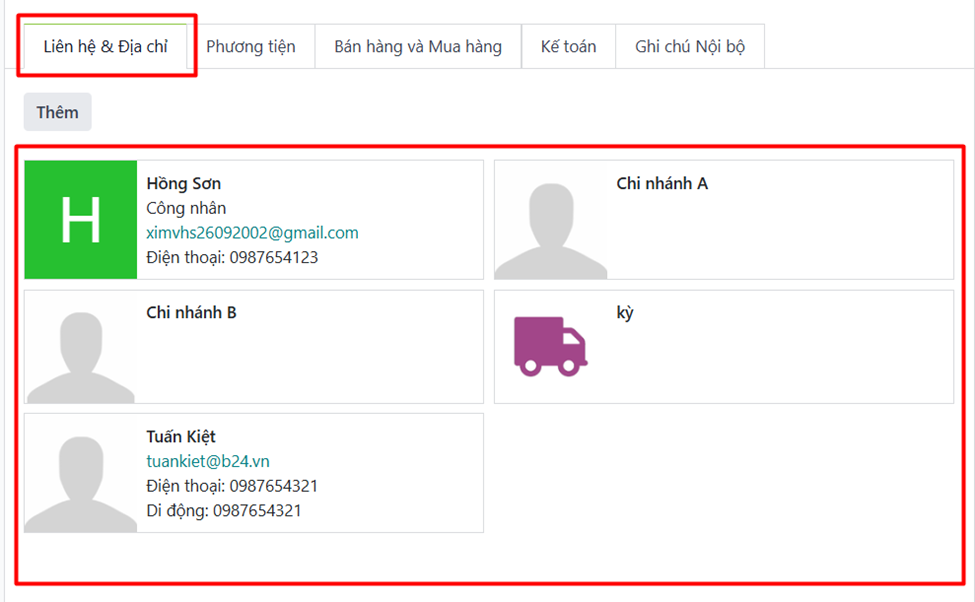This screenshot has width=975, height=602.
Task: Click Hồng Sơn's phone number 0987654123
Action: click(x=274, y=258)
